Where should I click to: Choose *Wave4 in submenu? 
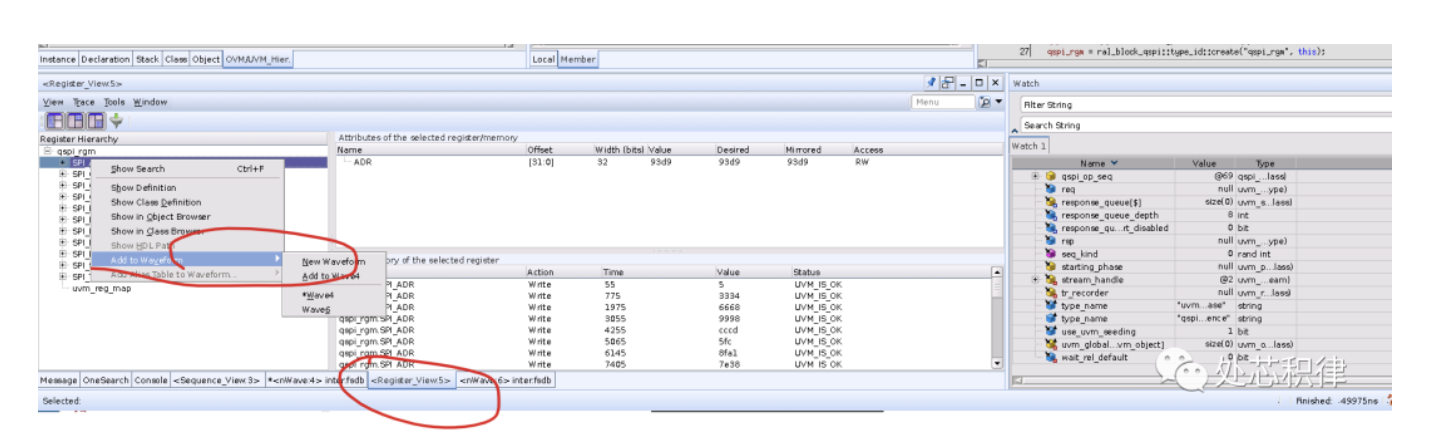334,295
